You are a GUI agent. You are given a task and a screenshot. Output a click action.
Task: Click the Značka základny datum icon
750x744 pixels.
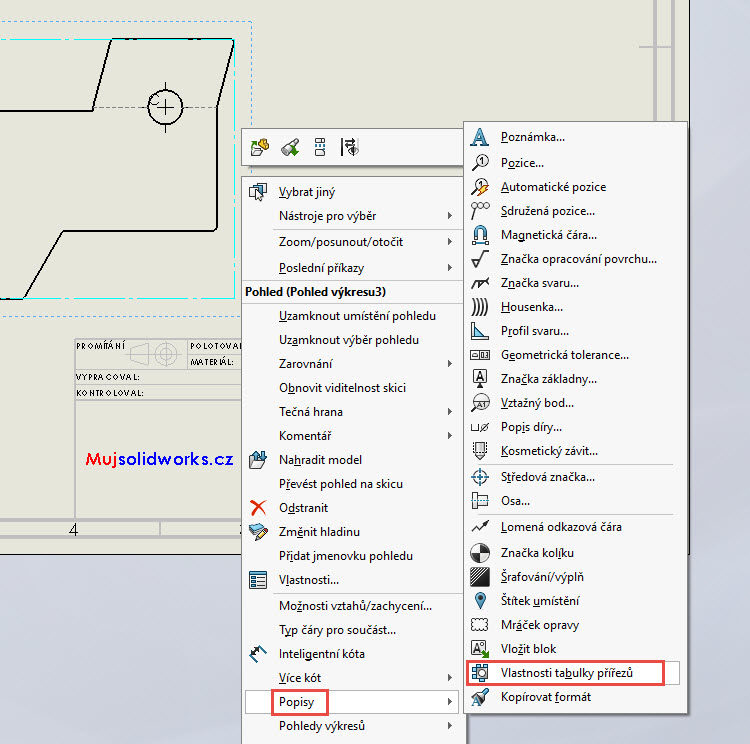(x=480, y=379)
